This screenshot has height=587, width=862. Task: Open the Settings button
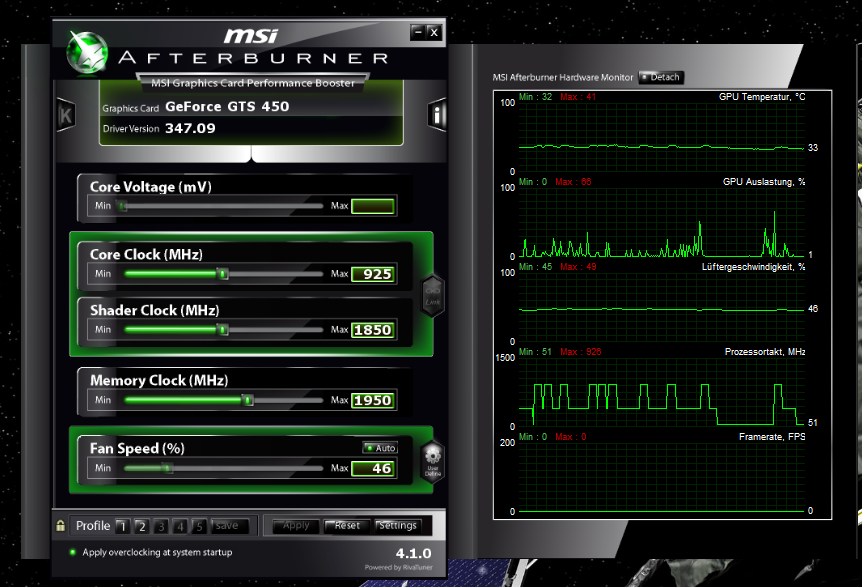[x=398, y=526]
